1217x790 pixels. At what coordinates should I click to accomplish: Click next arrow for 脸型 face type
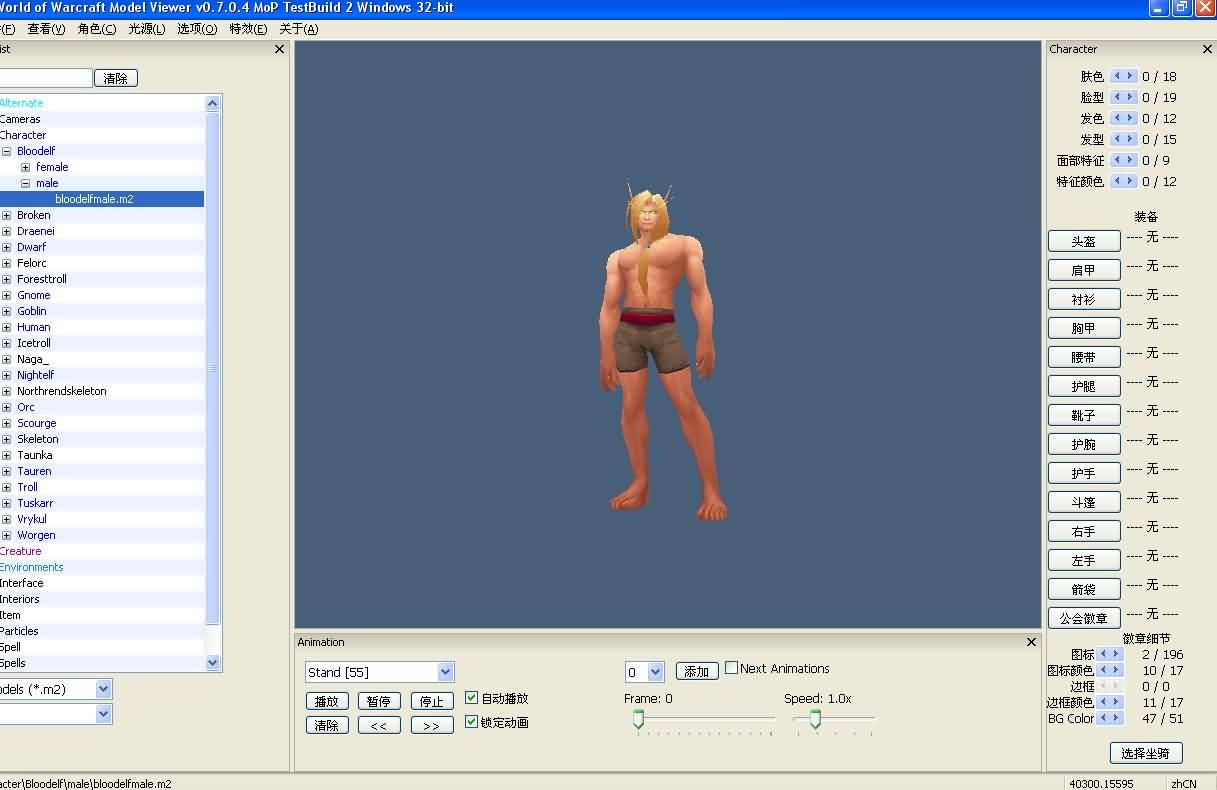pos(1131,97)
